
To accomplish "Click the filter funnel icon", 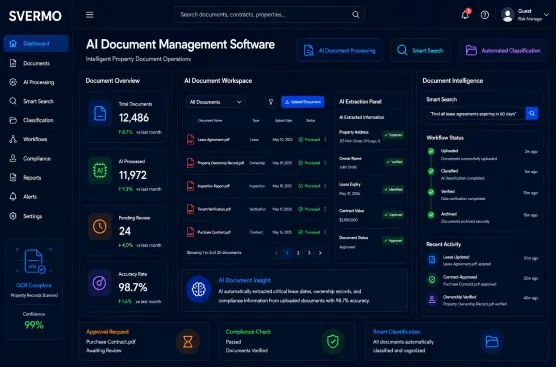I will coord(271,102).
